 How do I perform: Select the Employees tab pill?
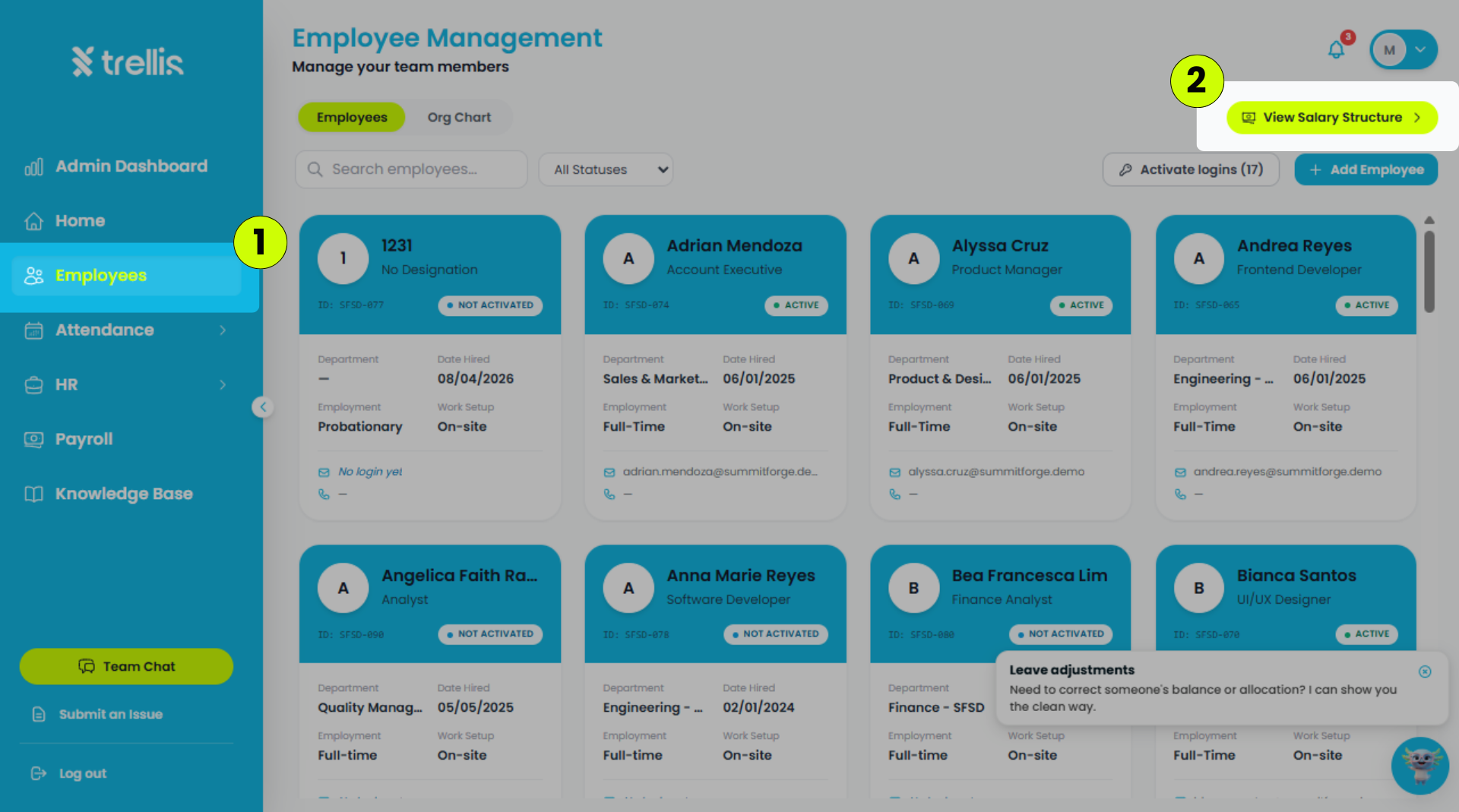(x=352, y=117)
